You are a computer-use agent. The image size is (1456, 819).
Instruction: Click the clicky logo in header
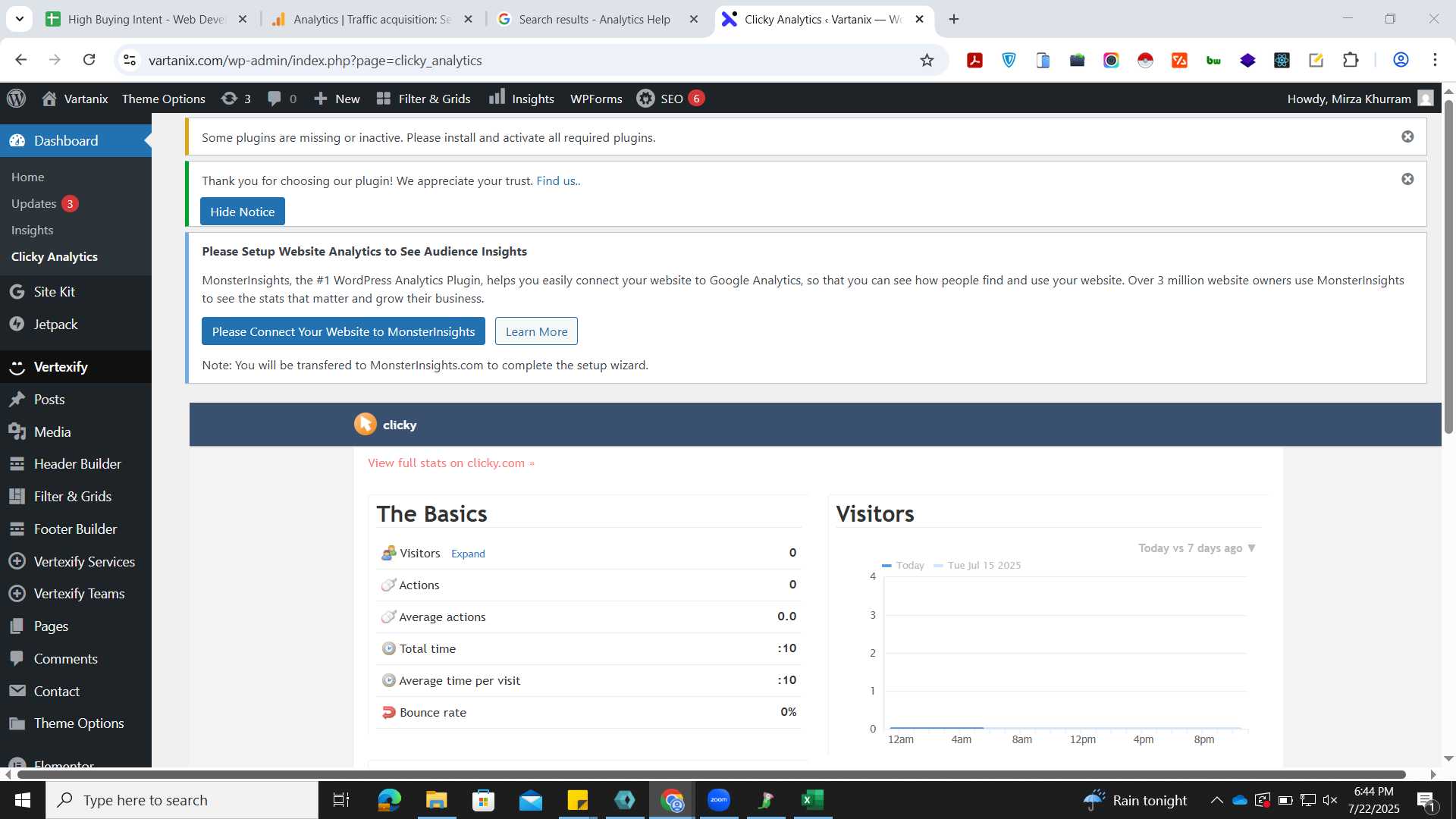pos(385,425)
